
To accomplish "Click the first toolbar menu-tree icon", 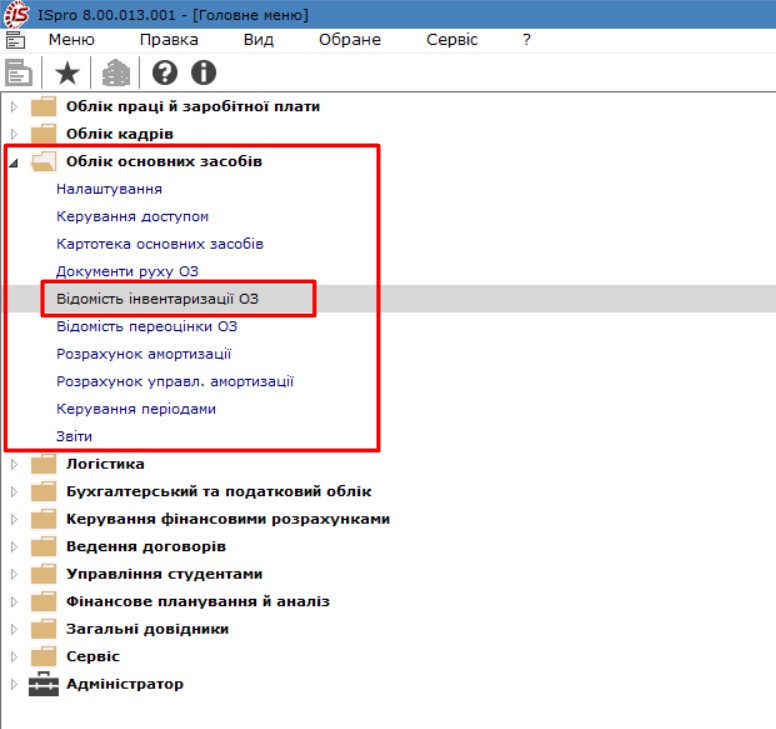I will click(x=18, y=73).
